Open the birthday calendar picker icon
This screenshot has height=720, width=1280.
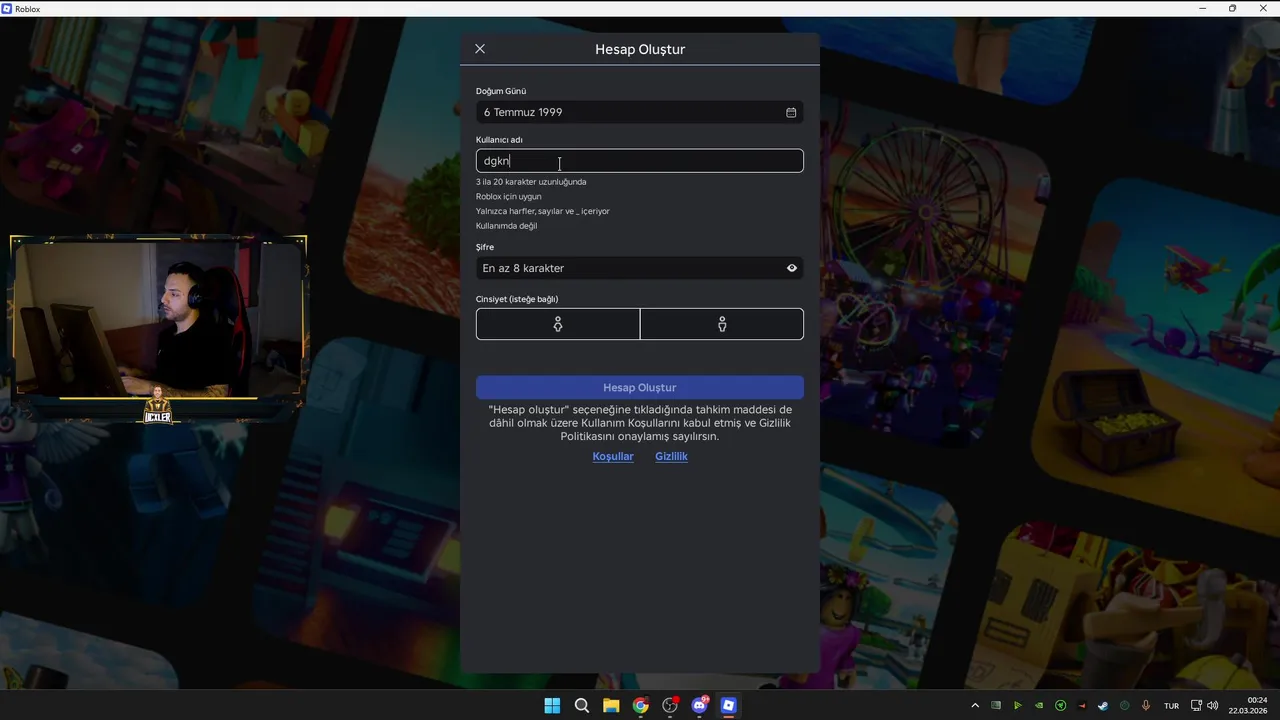(x=791, y=112)
